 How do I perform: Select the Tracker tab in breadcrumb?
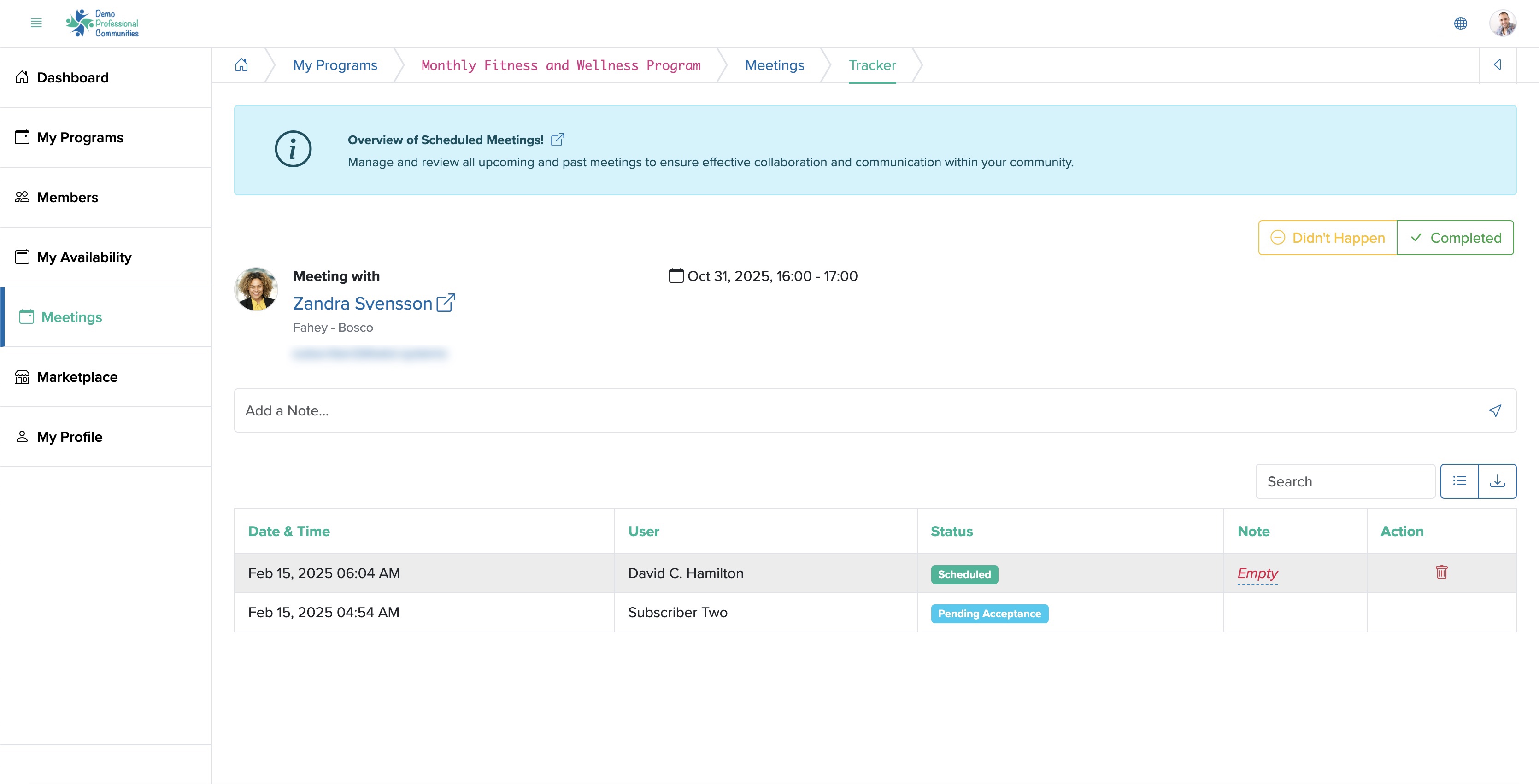[x=872, y=65]
